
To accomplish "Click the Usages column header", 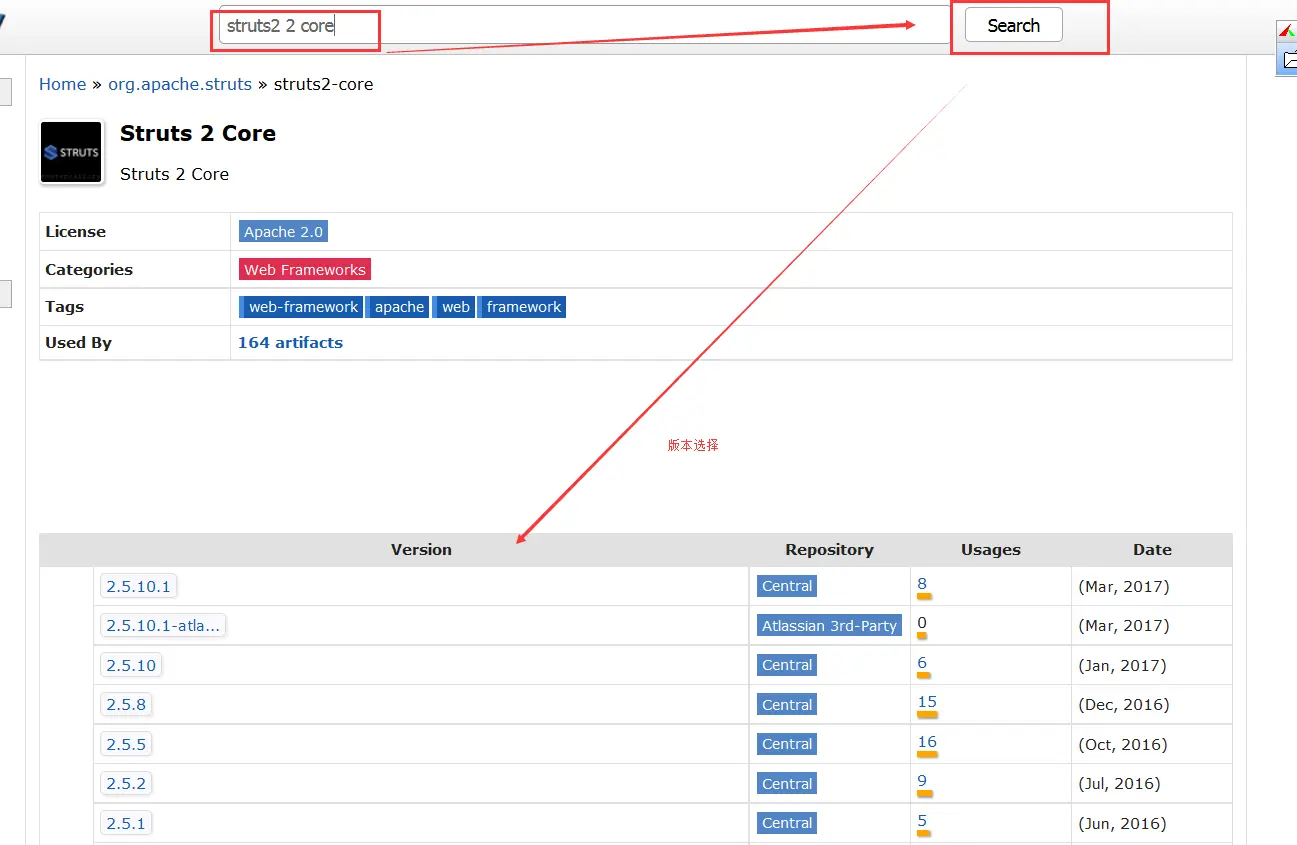I will pyautogui.click(x=991, y=549).
